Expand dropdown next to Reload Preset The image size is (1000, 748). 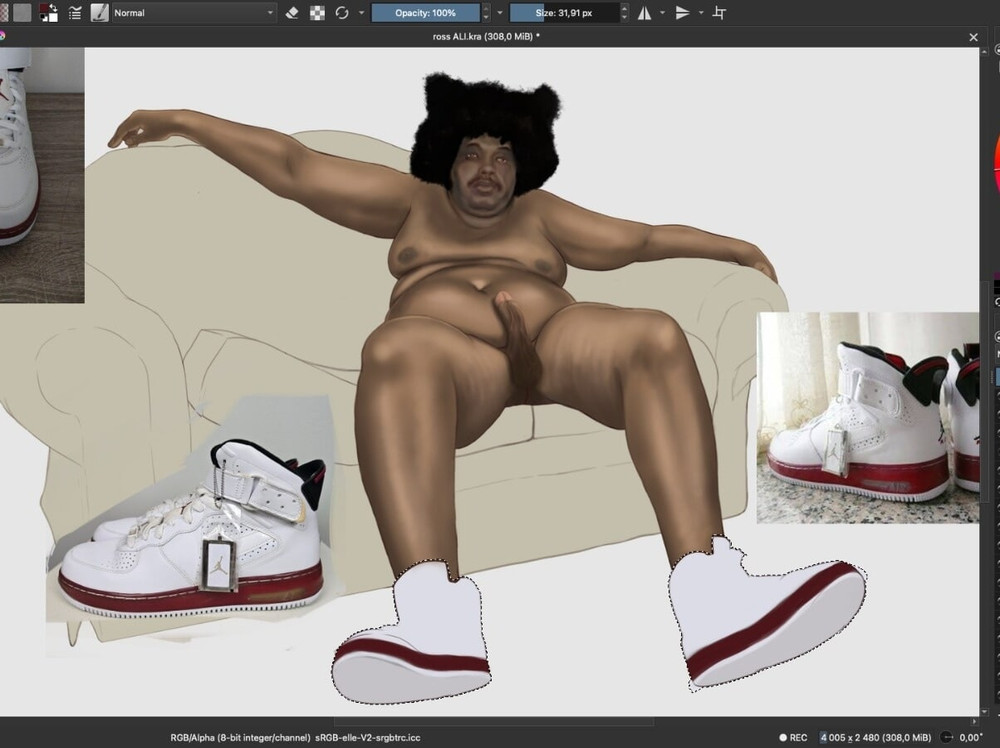pos(361,13)
